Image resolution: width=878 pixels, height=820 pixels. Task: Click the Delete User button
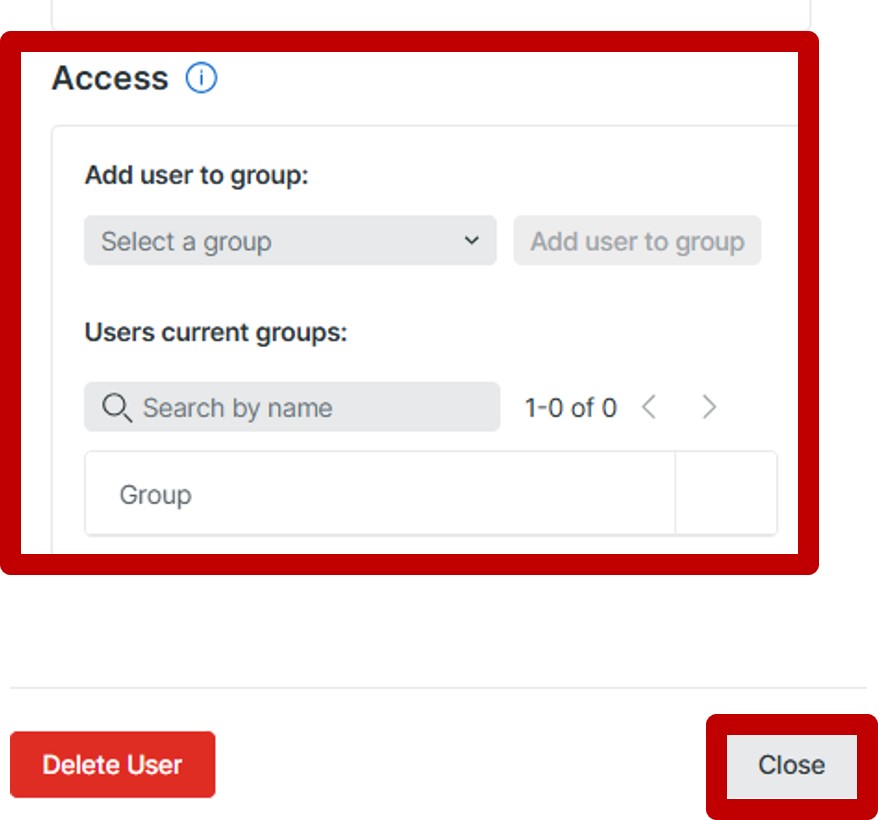[x=112, y=765]
